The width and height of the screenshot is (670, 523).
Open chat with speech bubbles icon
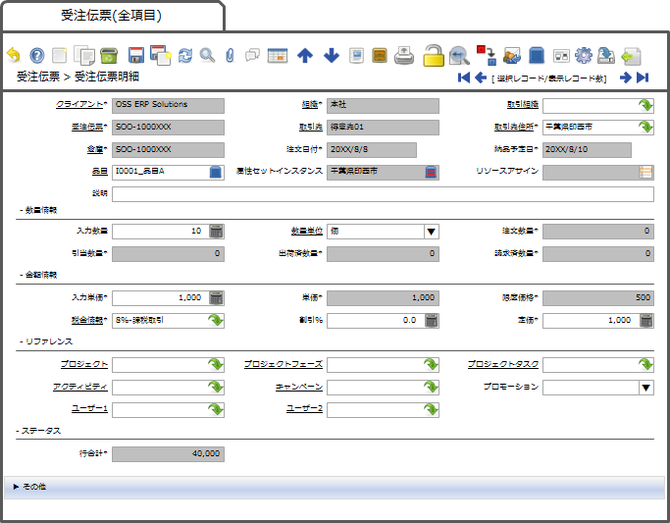pyautogui.click(x=253, y=56)
